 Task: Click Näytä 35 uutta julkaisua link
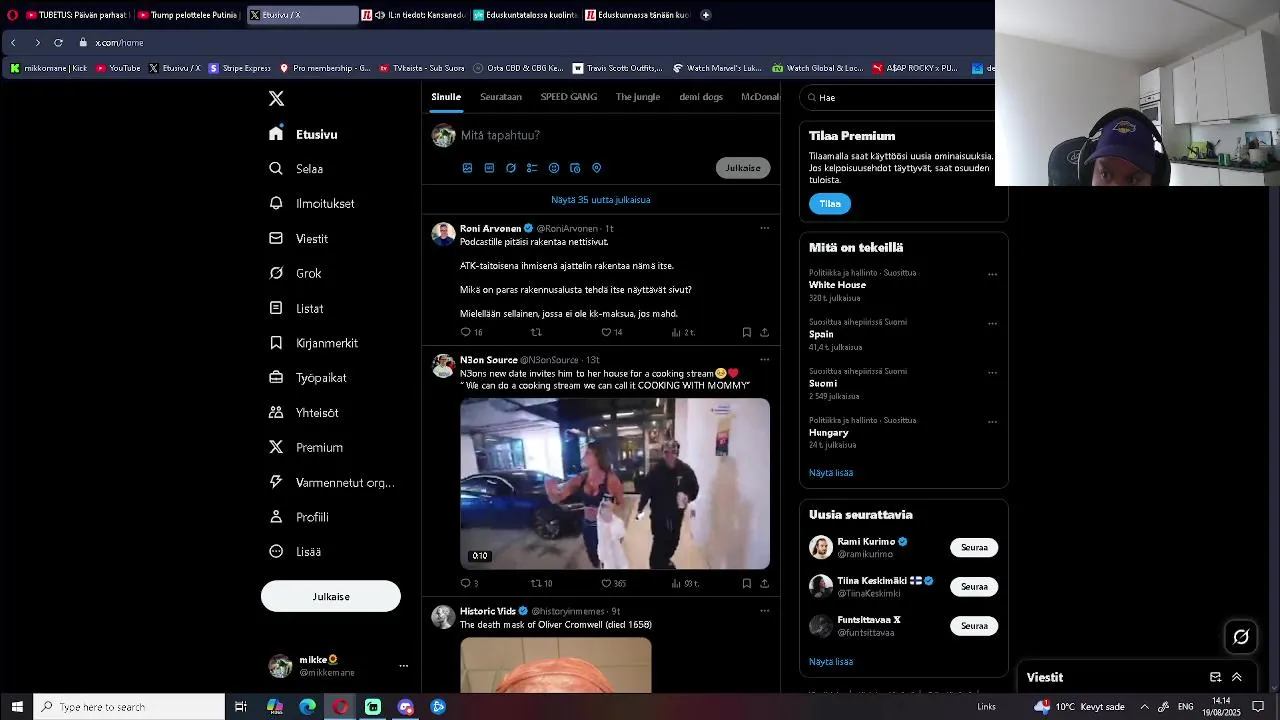tap(601, 200)
